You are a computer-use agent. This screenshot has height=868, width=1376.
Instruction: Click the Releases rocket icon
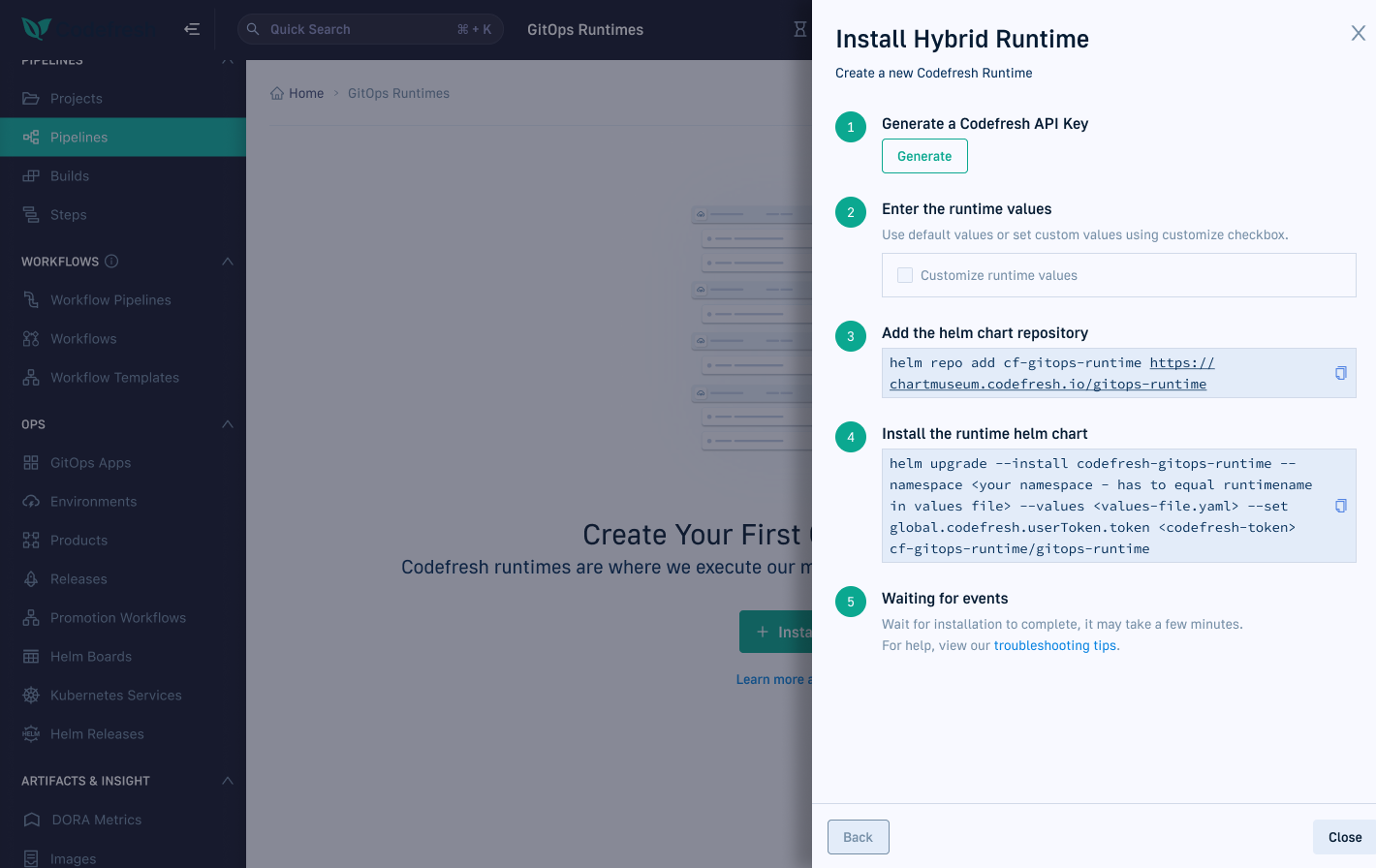31,579
